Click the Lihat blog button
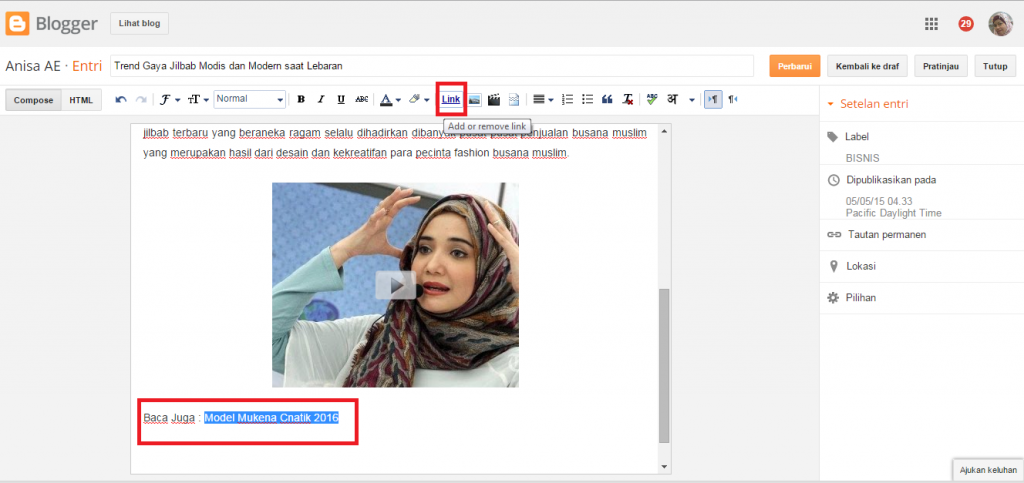1024x483 pixels. click(x=139, y=23)
